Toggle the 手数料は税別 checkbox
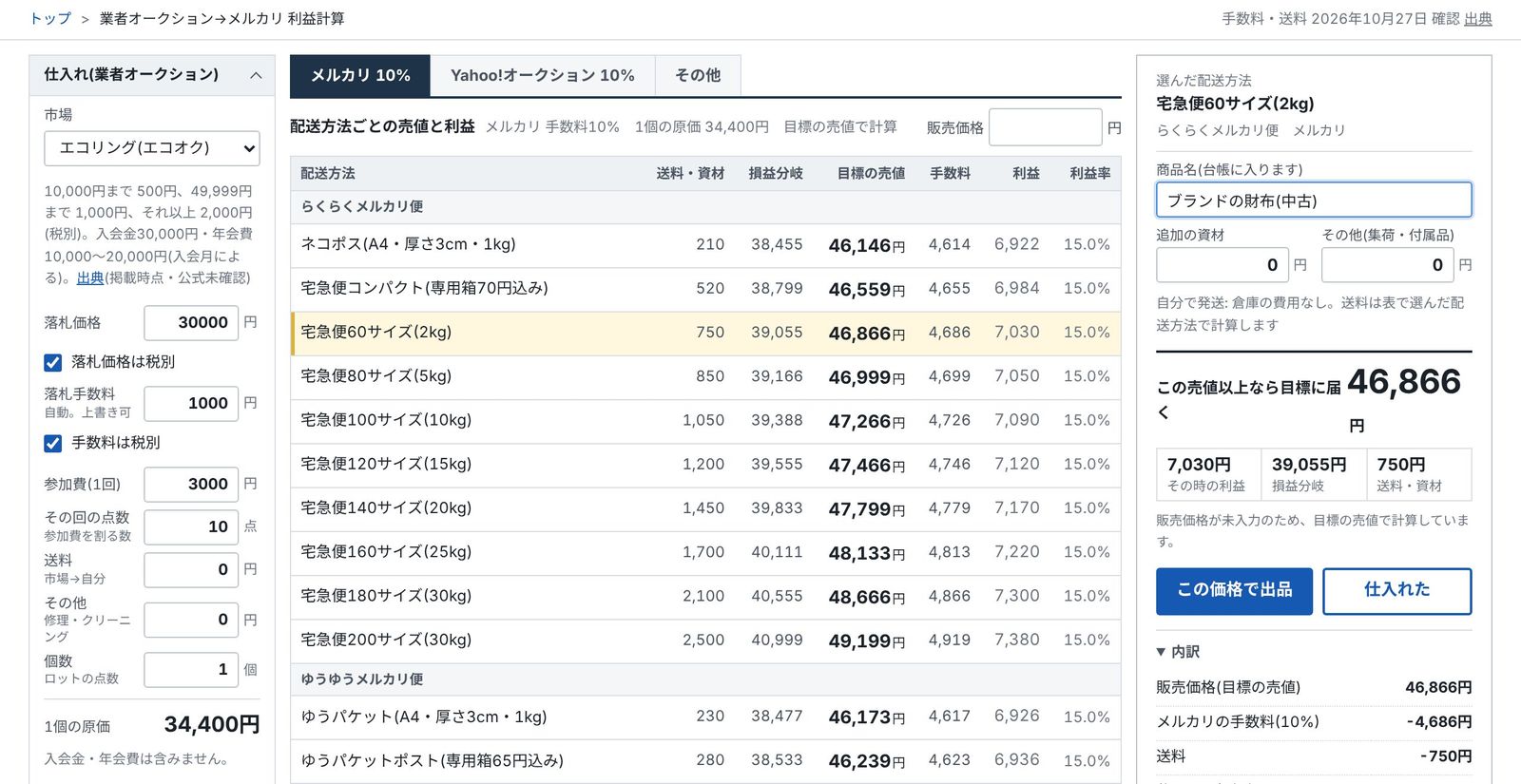This screenshot has width=1521, height=784. [53, 443]
